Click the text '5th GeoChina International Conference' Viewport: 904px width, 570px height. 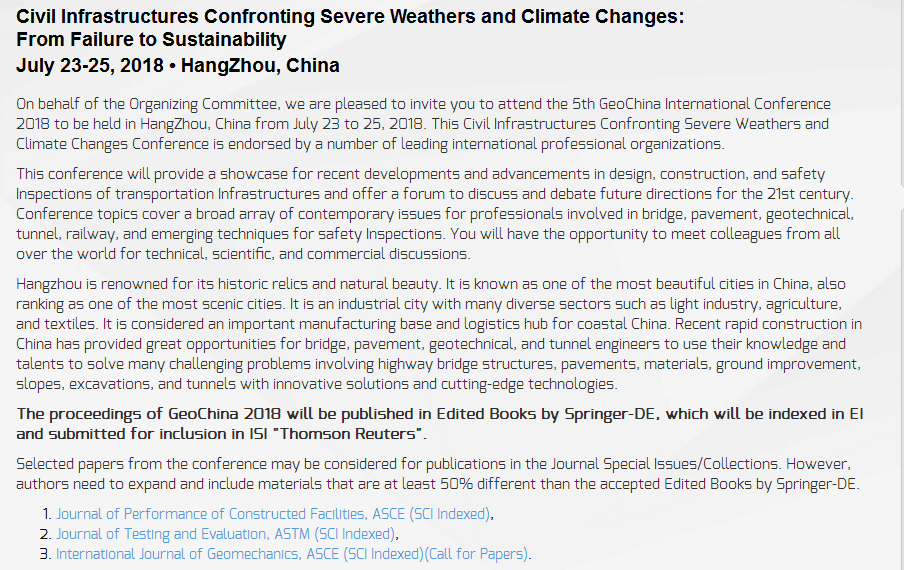(x=702, y=104)
